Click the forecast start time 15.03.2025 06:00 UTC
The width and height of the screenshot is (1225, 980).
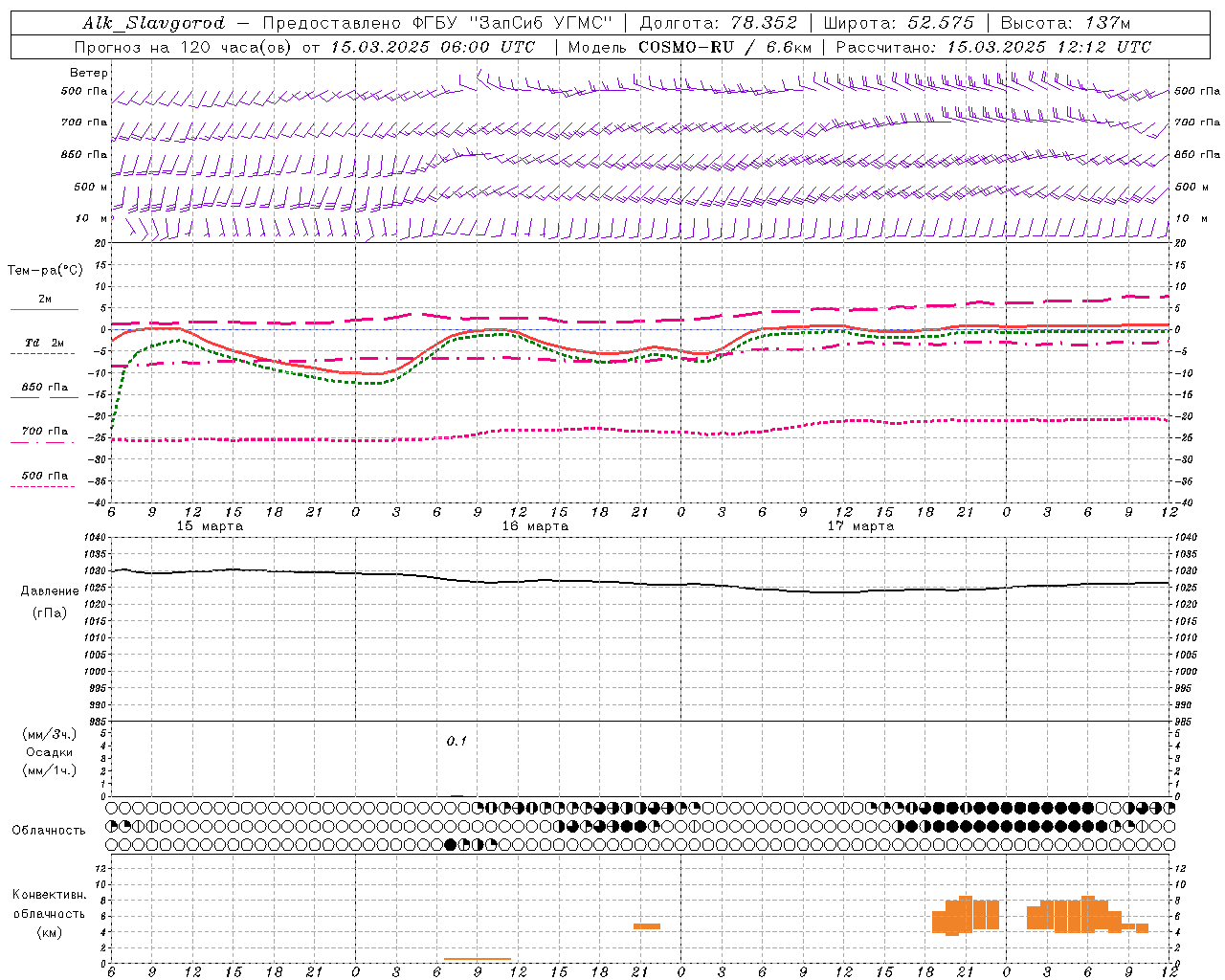(433, 47)
